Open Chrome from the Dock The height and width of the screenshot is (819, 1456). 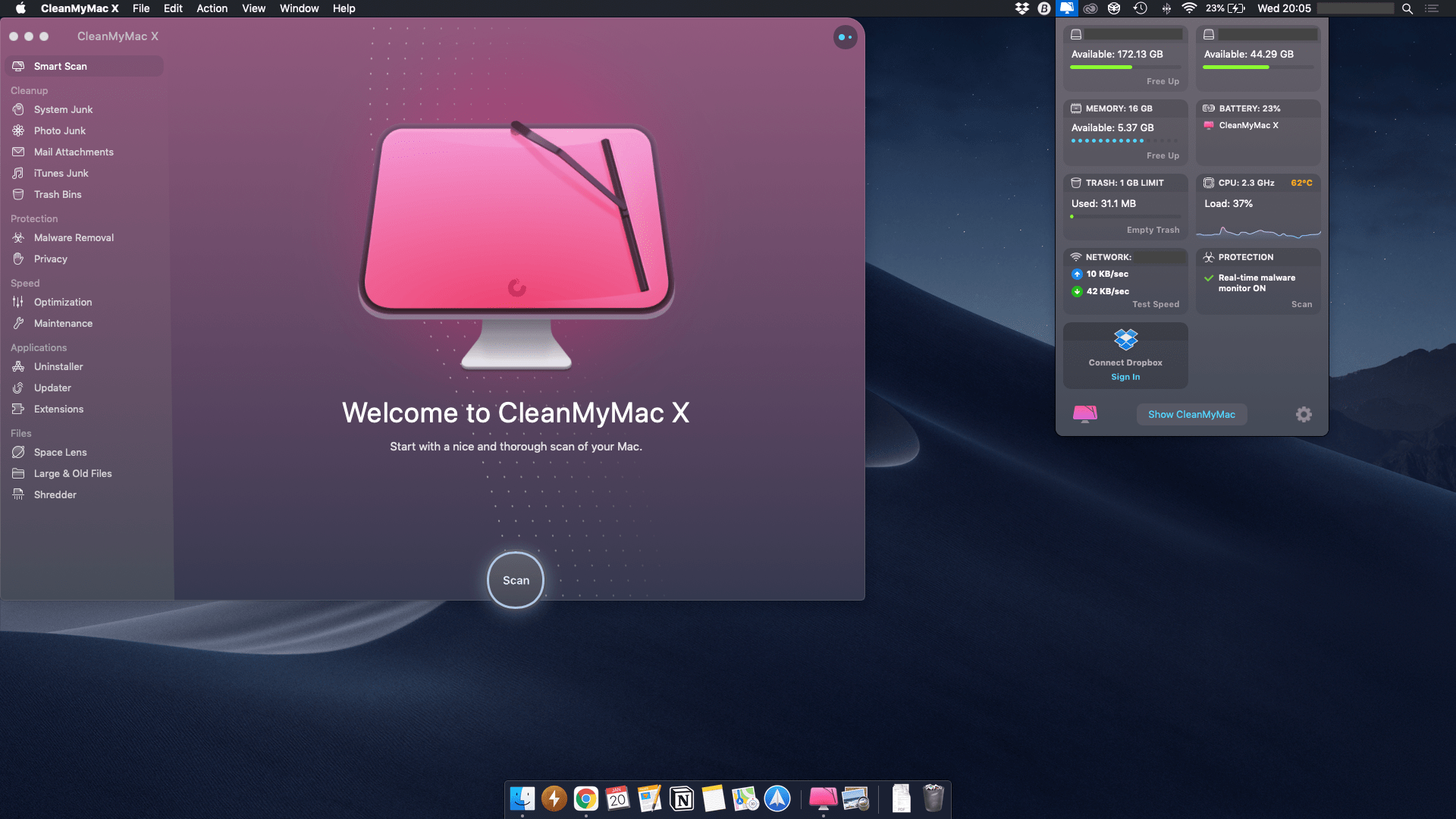click(x=585, y=799)
